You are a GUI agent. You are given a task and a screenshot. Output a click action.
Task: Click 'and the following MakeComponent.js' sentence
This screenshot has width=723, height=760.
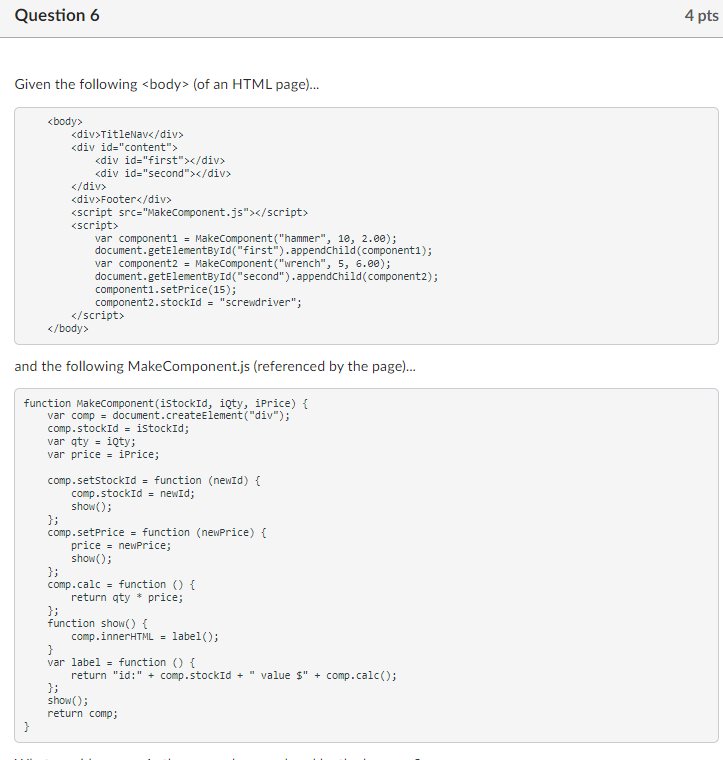pyautogui.click(x=215, y=366)
